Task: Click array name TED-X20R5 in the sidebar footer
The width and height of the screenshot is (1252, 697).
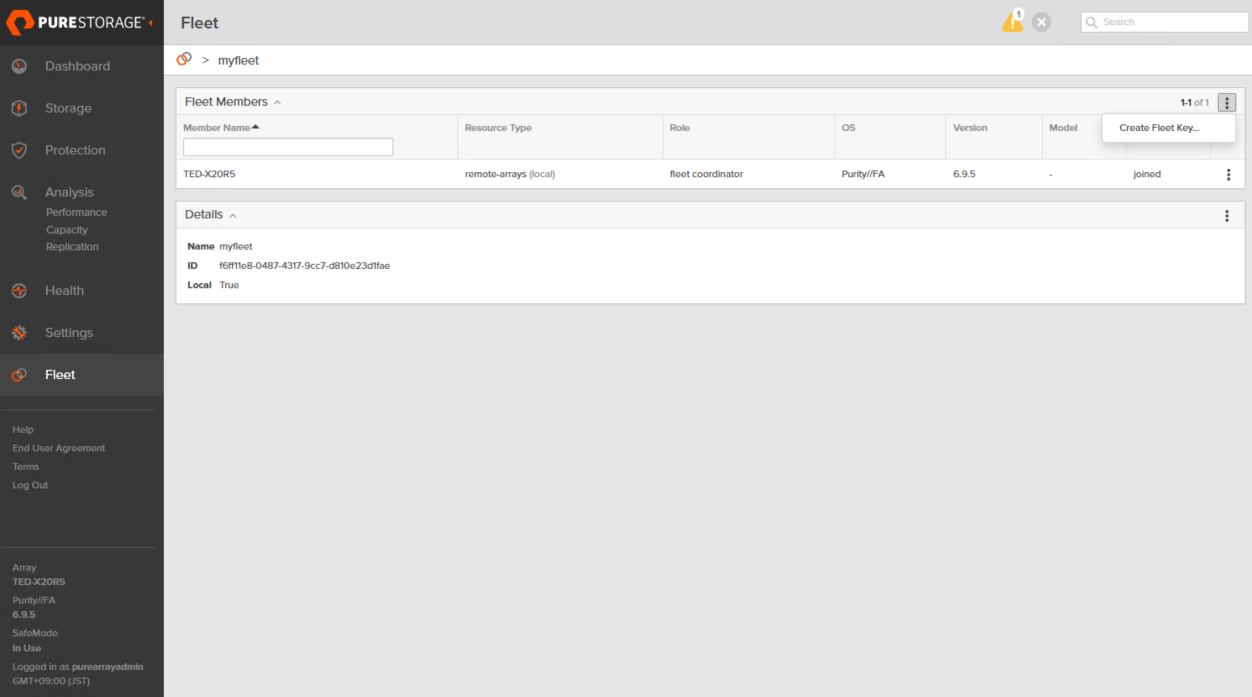Action: pos(39,581)
